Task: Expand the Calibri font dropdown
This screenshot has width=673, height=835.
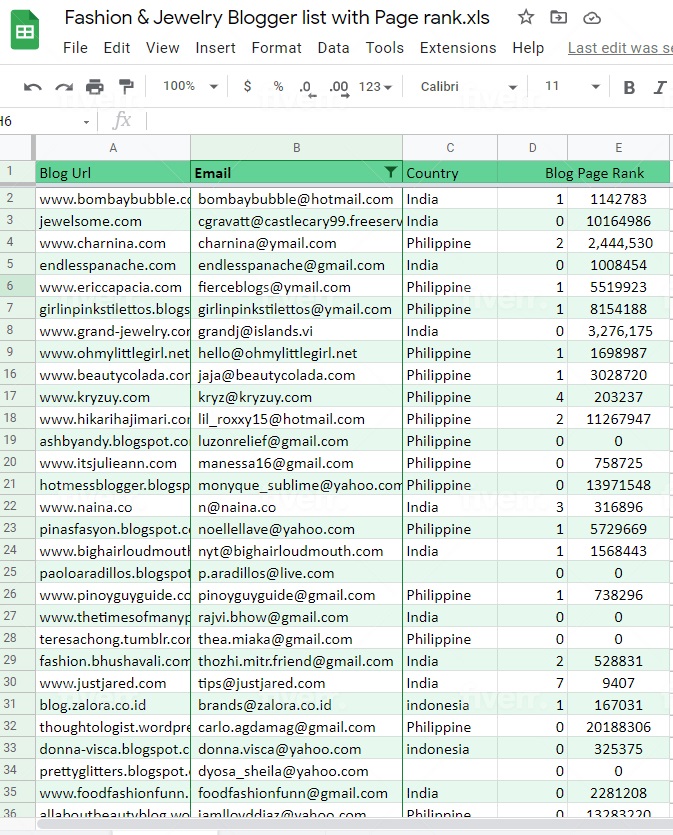Action: point(468,87)
